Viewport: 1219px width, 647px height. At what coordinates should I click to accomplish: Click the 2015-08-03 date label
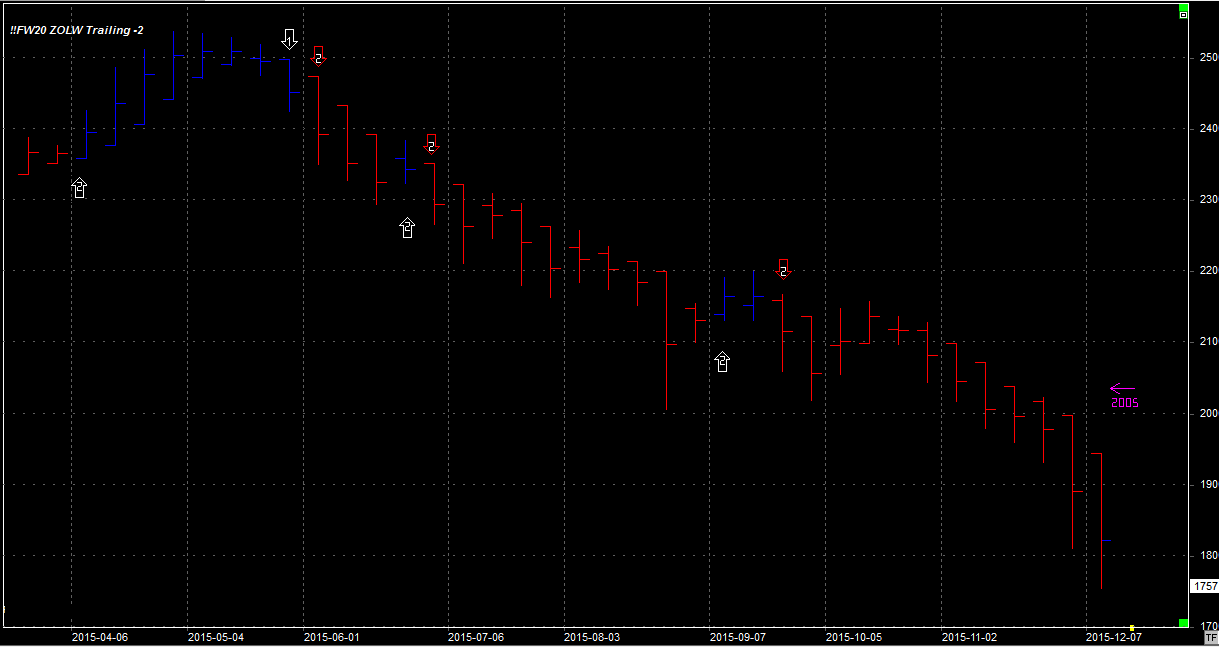(591, 636)
